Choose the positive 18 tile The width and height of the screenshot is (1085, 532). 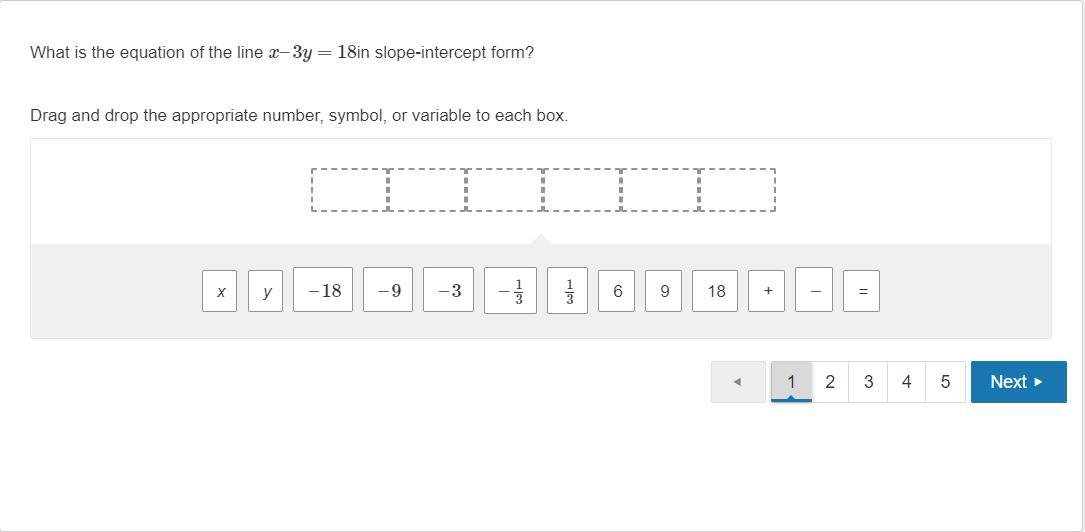click(715, 291)
